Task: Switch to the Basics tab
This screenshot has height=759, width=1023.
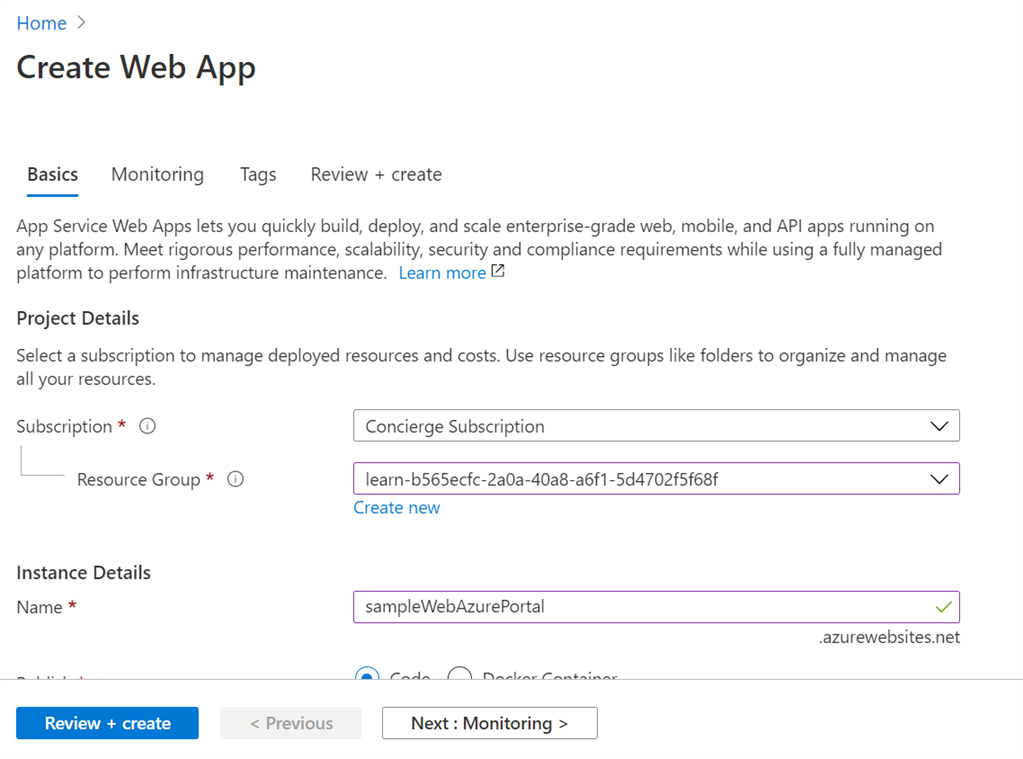Action: click(x=52, y=175)
